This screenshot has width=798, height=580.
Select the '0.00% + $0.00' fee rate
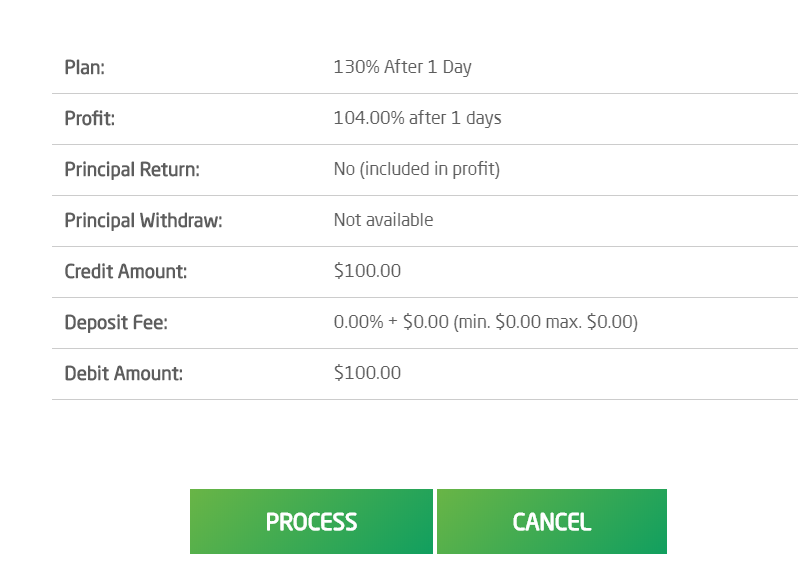tap(391, 323)
